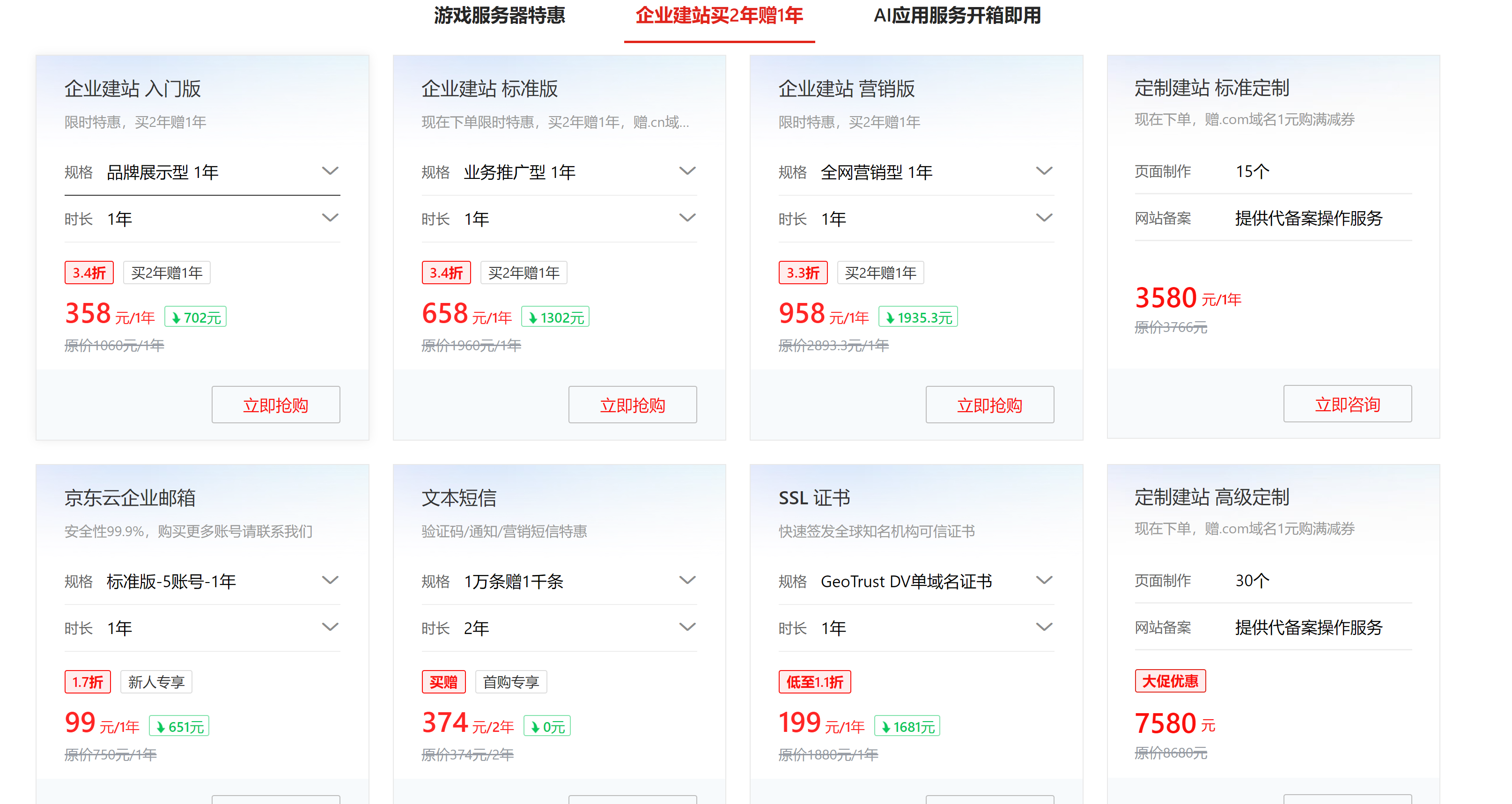Click the 首购专享 tag

pyautogui.click(x=511, y=682)
